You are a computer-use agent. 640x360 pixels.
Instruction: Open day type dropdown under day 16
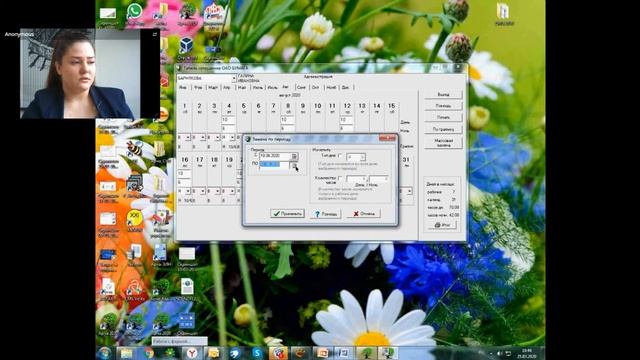pos(188,191)
